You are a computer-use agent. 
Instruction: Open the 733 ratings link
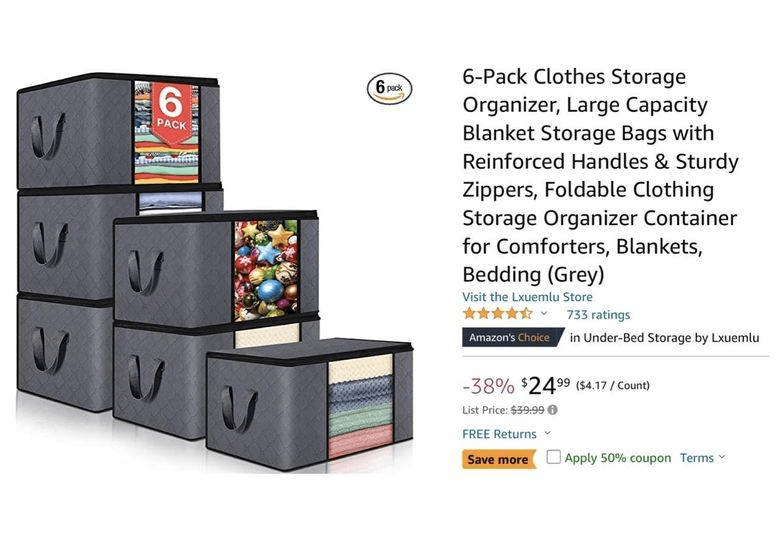click(x=598, y=314)
